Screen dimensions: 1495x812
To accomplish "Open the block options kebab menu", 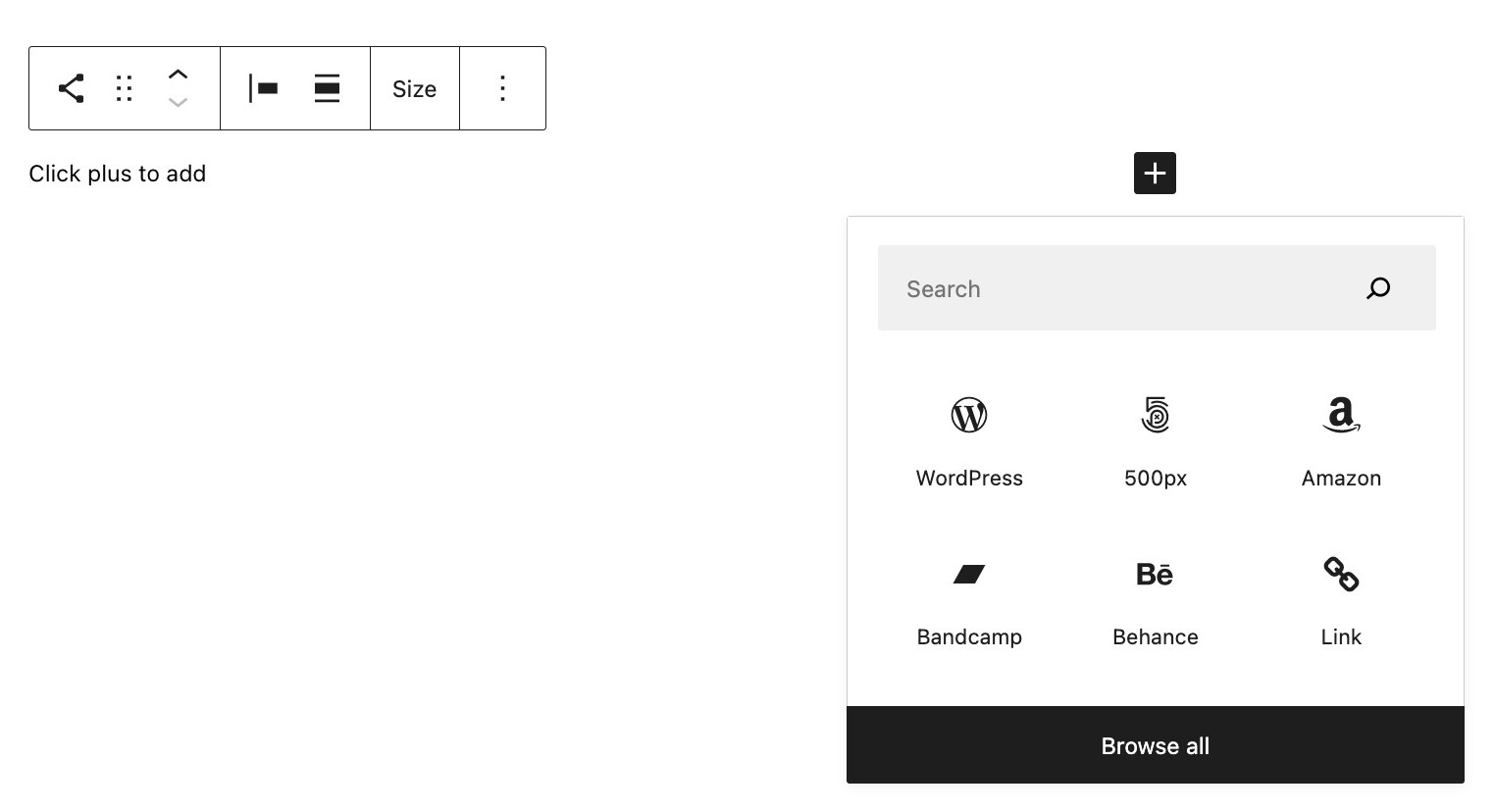I will pyautogui.click(x=502, y=88).
